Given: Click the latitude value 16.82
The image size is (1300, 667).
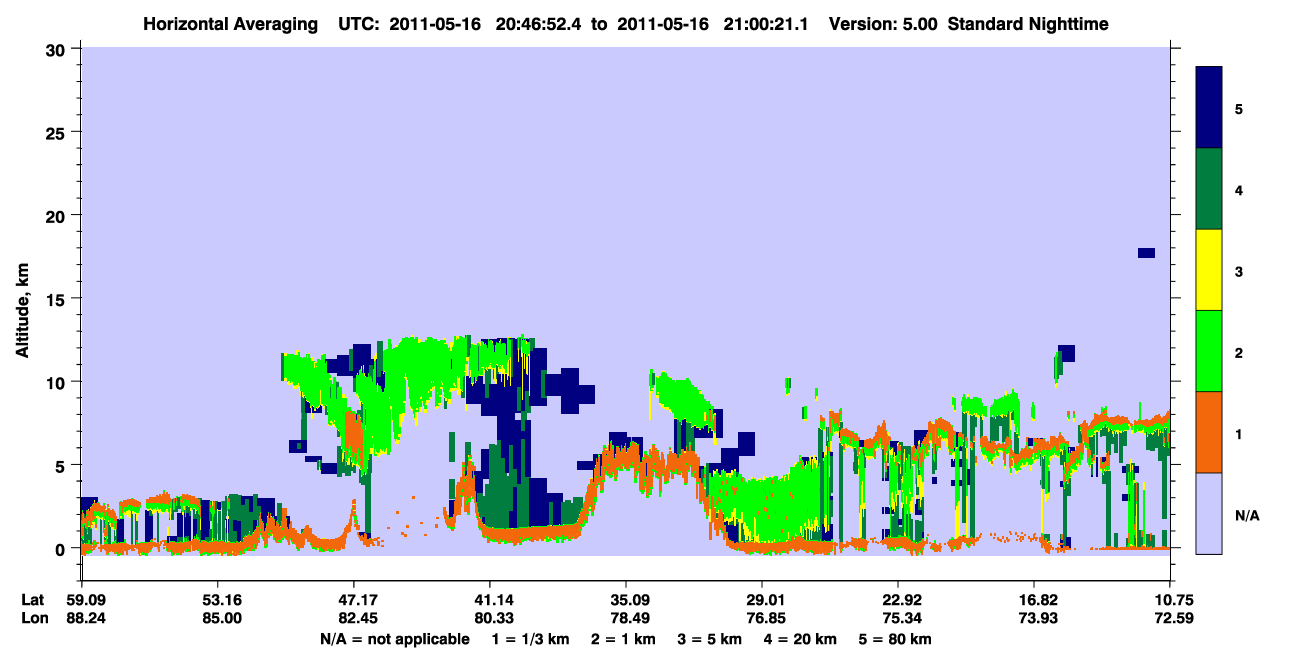Looking at the screenshot, I should tap(1039, 600).
